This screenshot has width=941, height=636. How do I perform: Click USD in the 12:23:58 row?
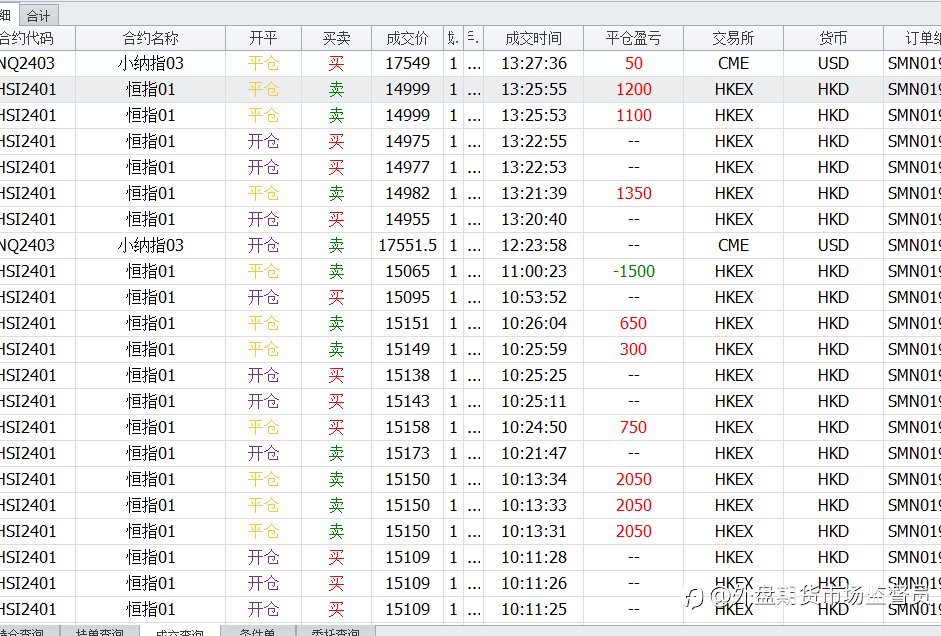coord(833,245)
